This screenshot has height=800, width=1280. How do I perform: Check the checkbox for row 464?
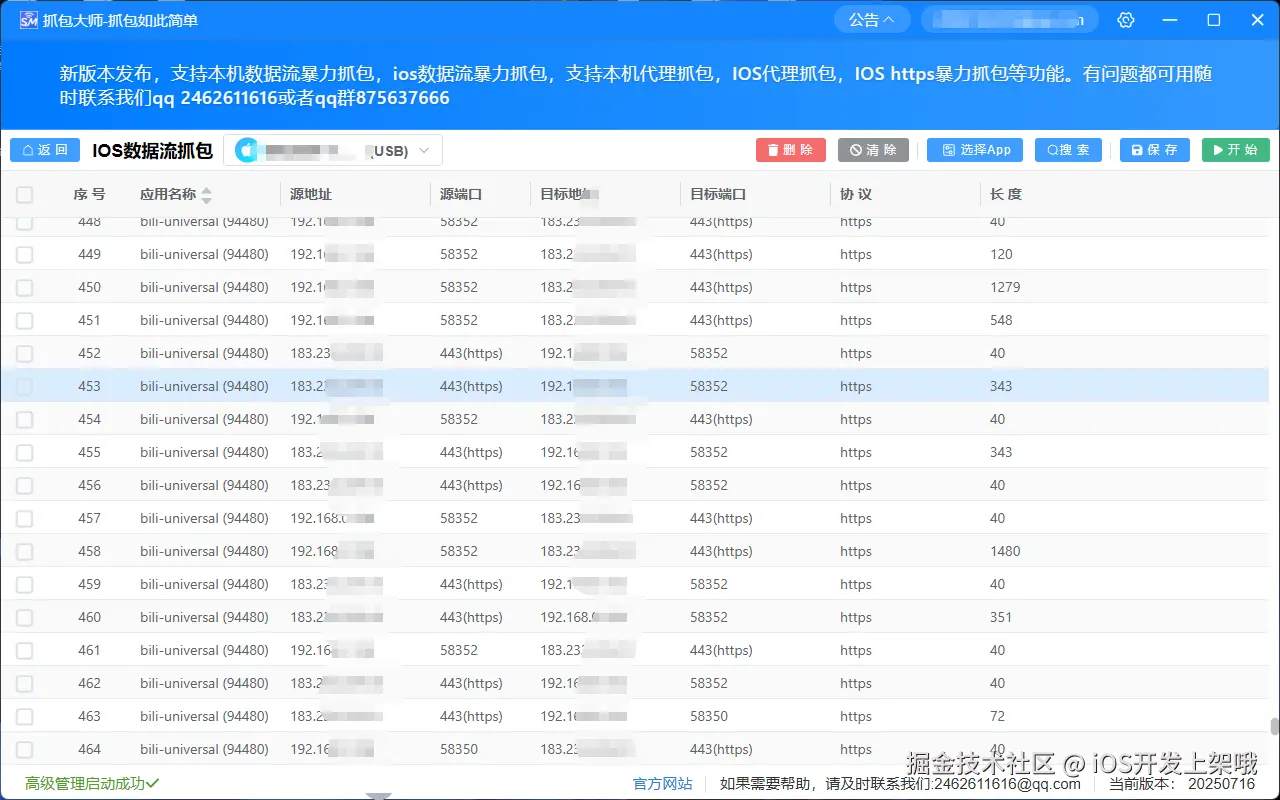click(x=24, y=749)
